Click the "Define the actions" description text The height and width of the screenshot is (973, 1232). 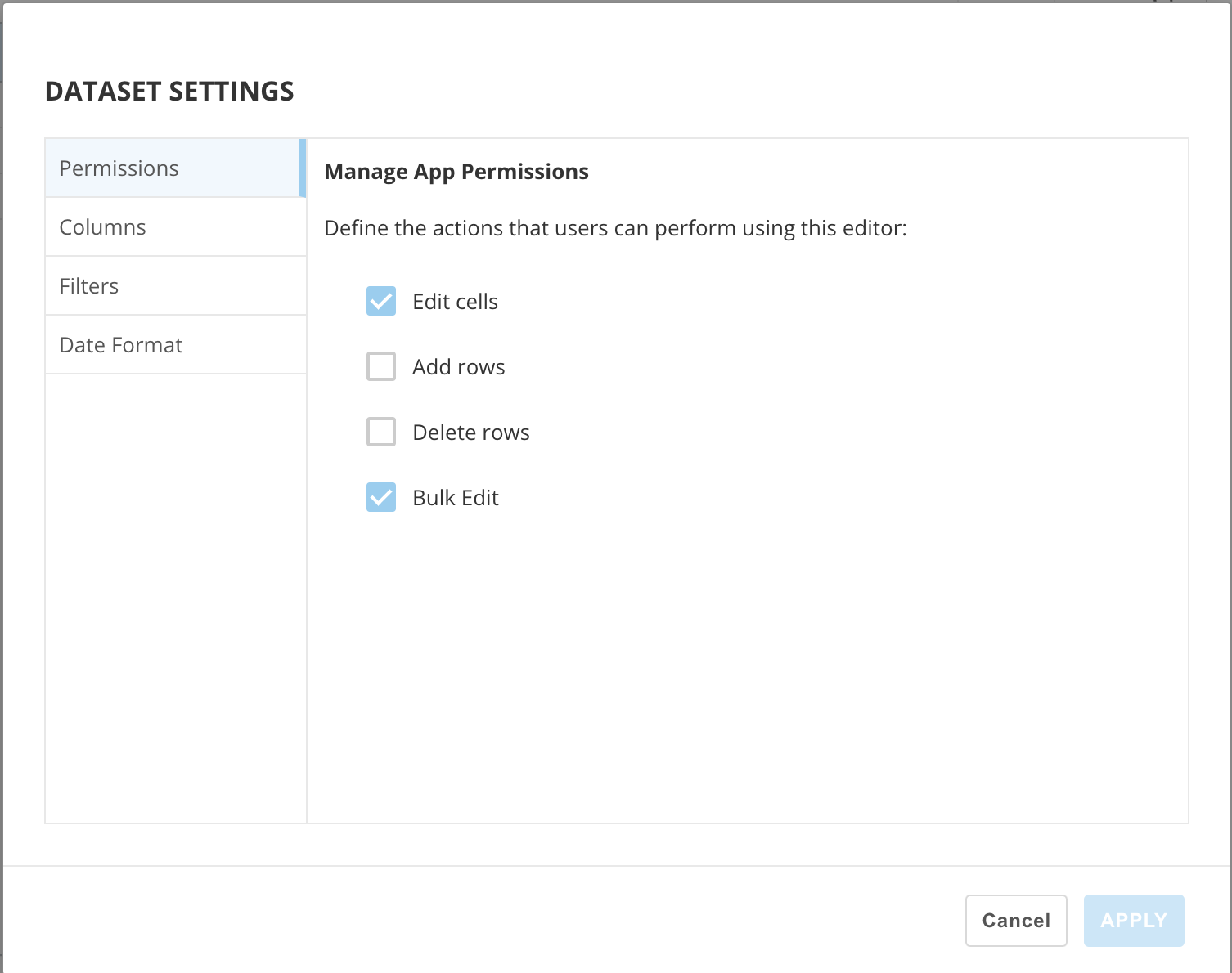(x=615, y=228)
